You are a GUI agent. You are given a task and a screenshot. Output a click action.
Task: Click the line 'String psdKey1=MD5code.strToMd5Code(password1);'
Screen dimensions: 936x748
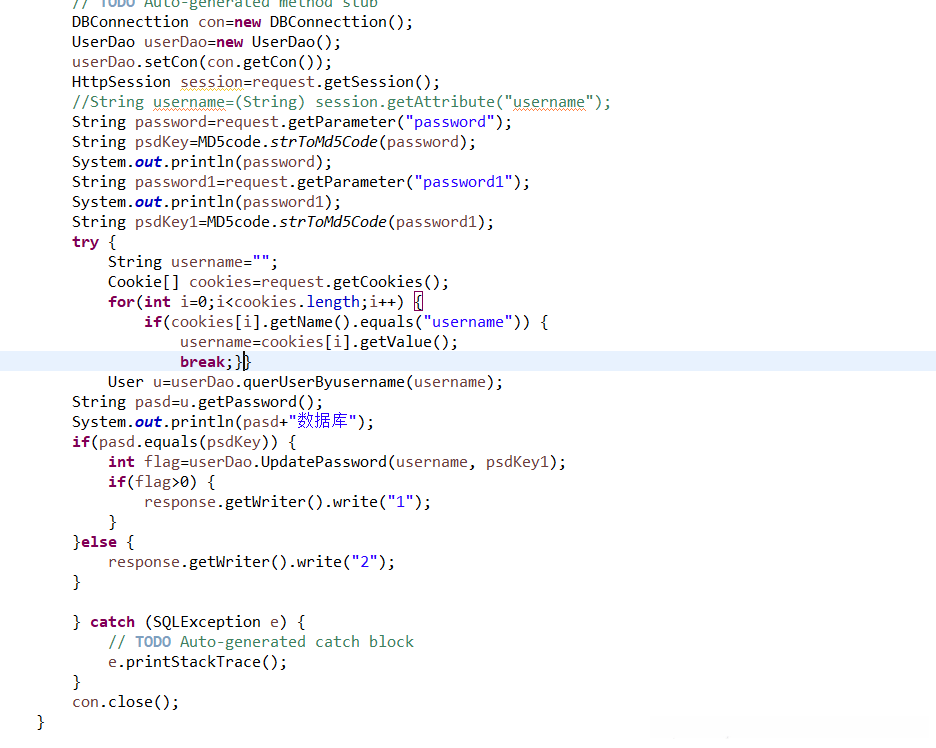coord(283,222)
